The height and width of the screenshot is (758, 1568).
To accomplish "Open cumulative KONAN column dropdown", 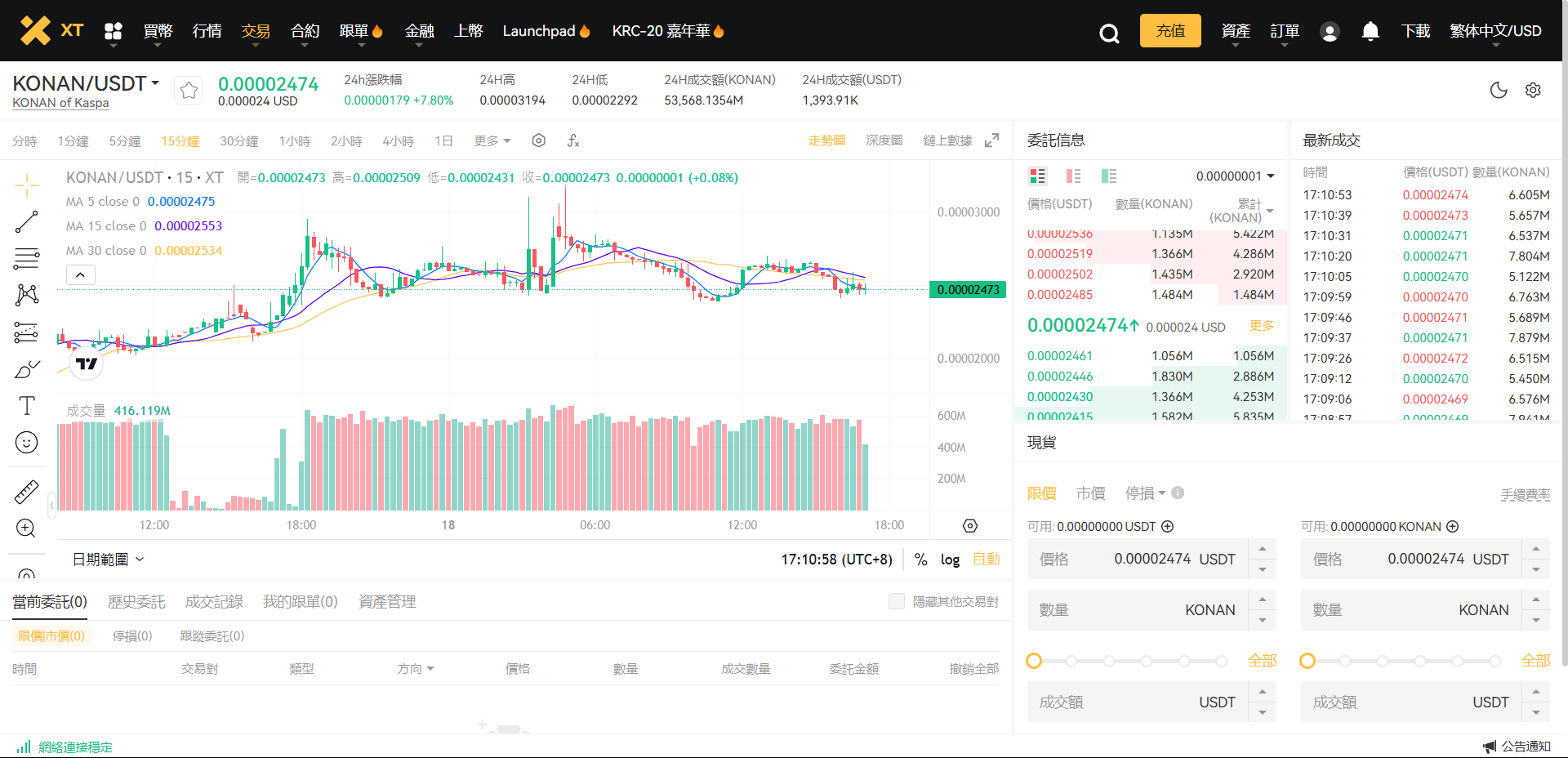I will tap(1241, 211).
